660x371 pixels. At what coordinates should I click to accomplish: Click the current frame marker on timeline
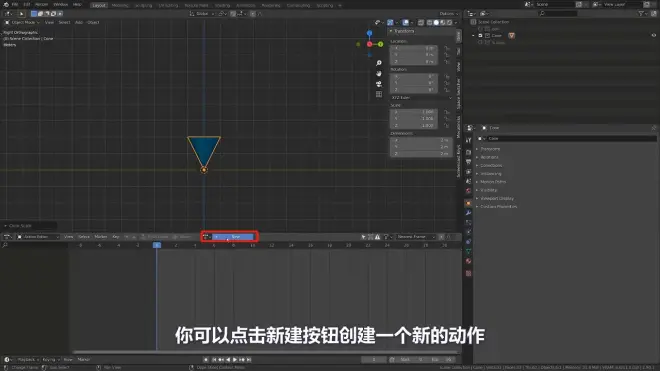point(157,245)
